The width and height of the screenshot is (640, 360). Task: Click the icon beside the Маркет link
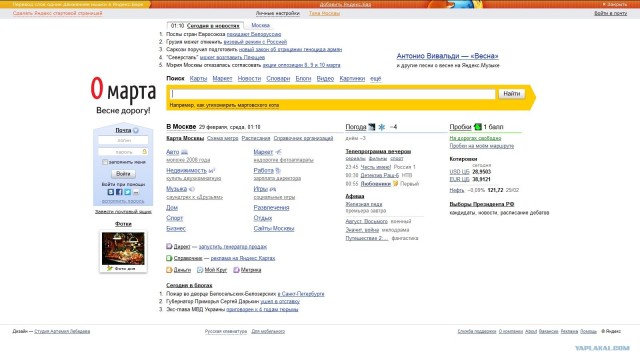(x=278, y=152)
